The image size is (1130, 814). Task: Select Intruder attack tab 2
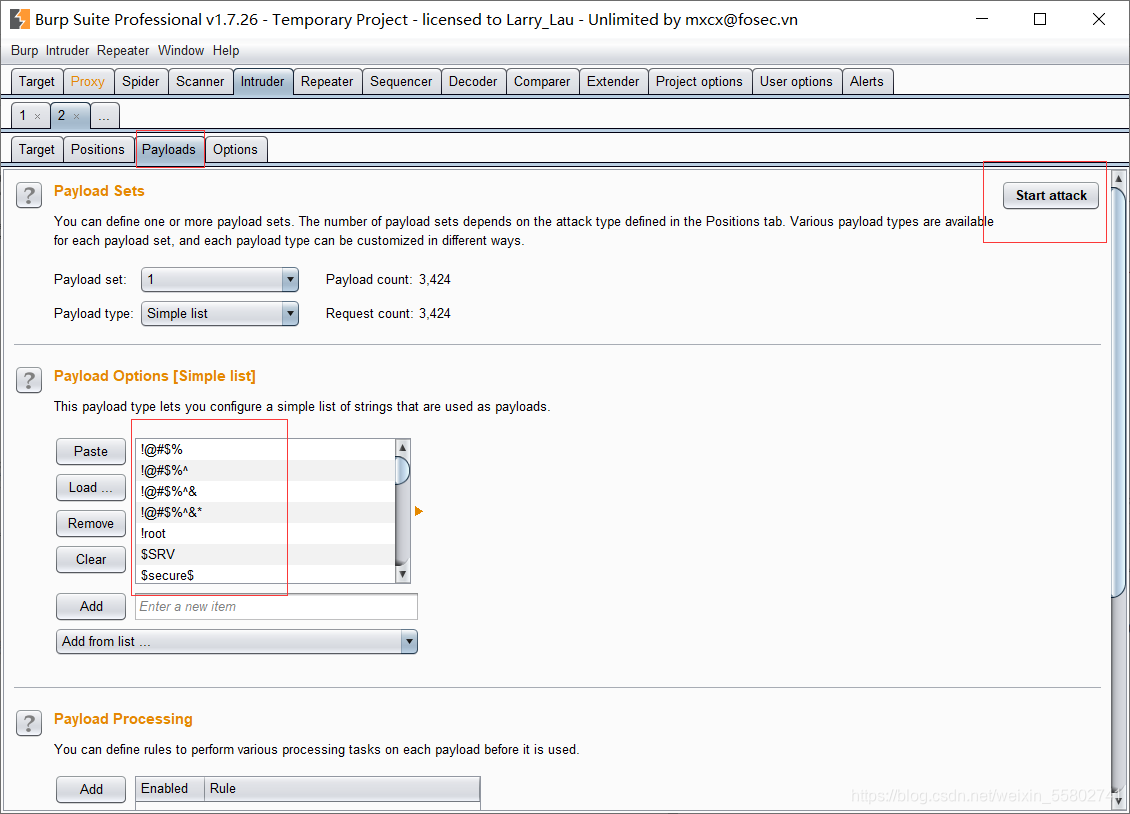tap(62, 115)
